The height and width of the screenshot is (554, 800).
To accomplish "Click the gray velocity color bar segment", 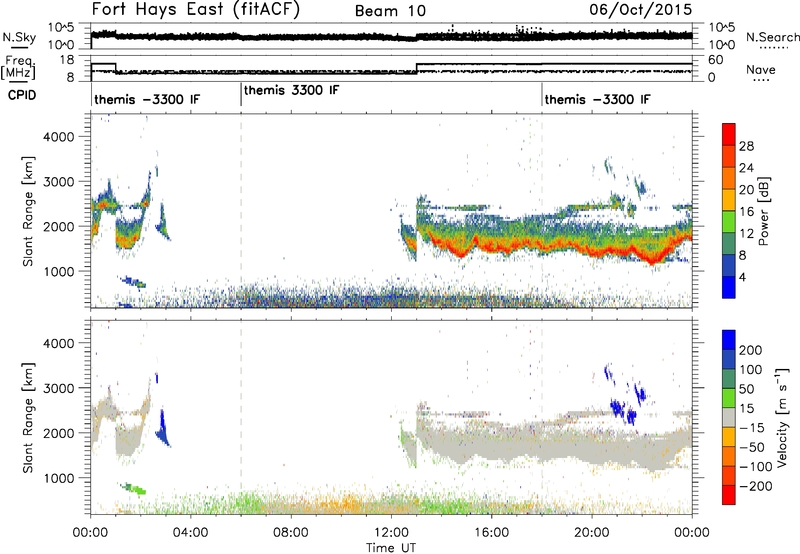I will pos(729,417).
